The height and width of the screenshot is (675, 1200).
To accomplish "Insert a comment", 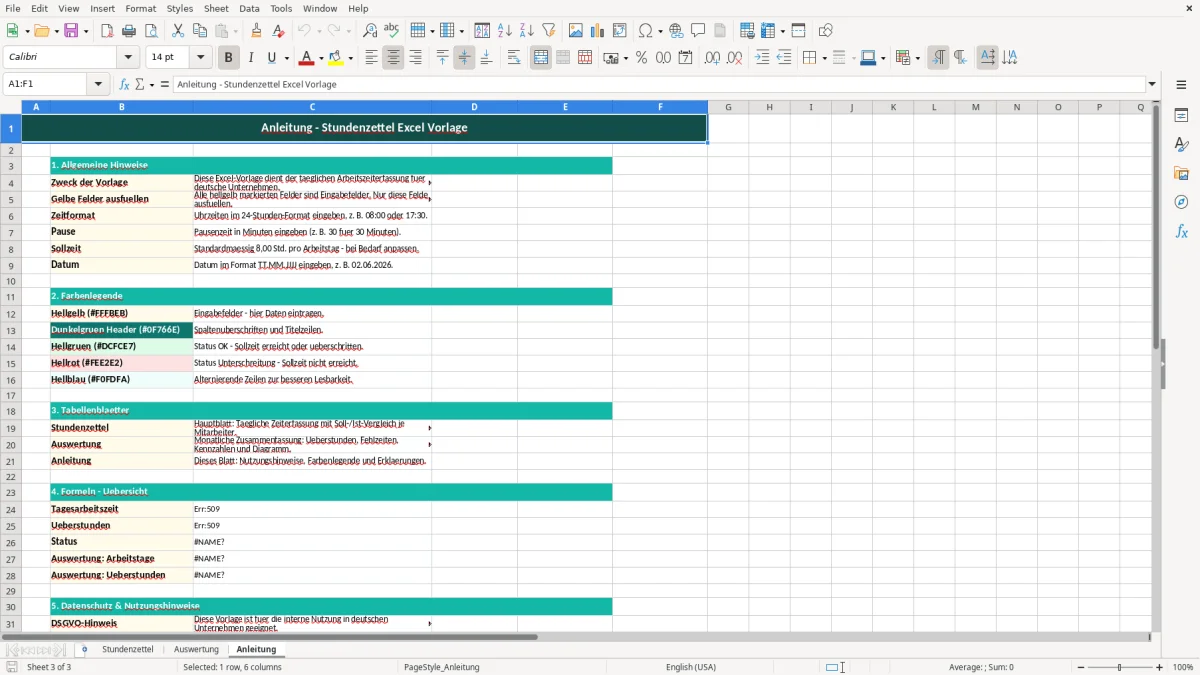I will pyautogui.click(x=698, y=31).
